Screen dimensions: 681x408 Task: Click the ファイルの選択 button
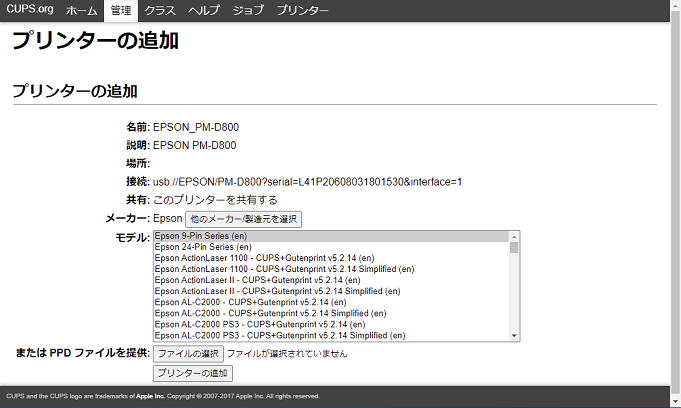pos(188,354)
